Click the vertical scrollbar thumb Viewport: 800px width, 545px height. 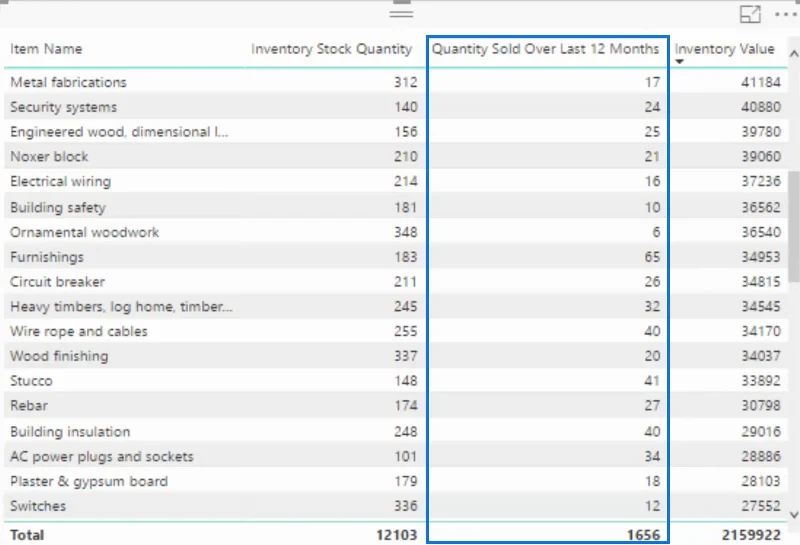[794, 226]
